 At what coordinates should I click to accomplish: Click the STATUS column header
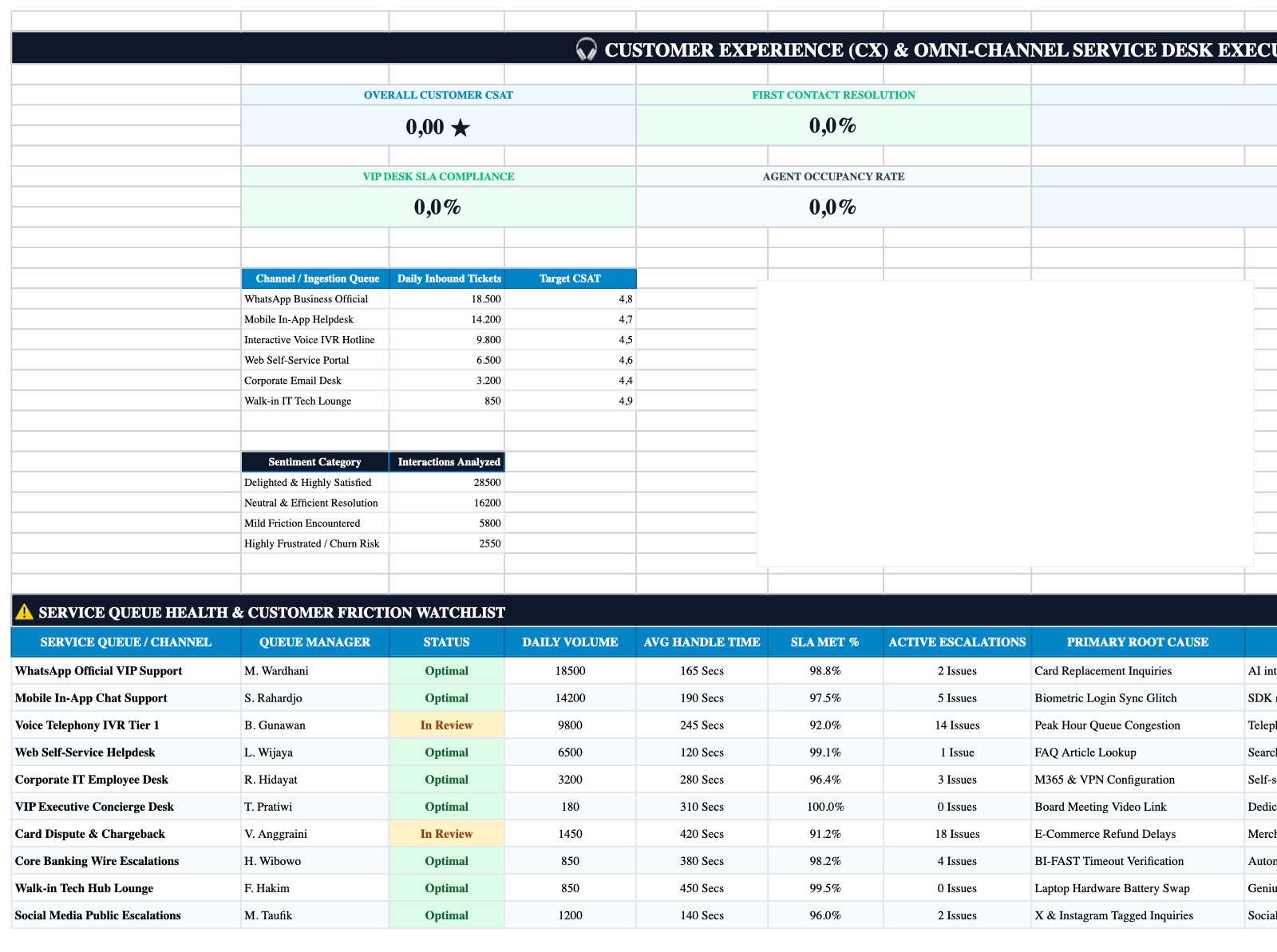(x=447, y=642)
